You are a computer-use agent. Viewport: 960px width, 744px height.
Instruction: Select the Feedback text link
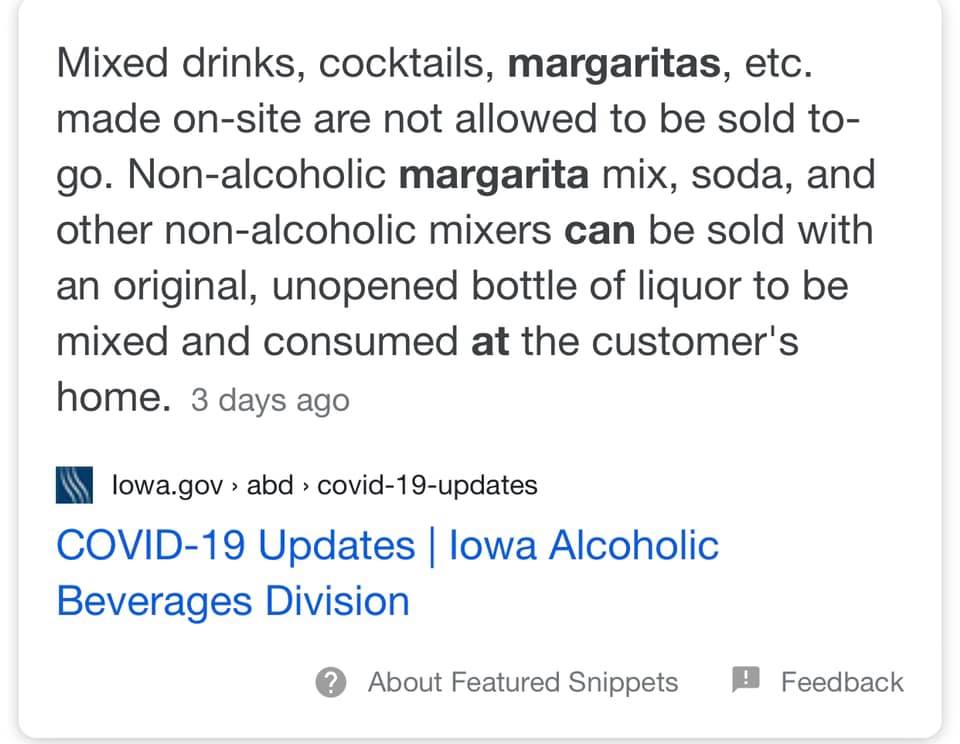pyautogui.click(x=842, y=682)
